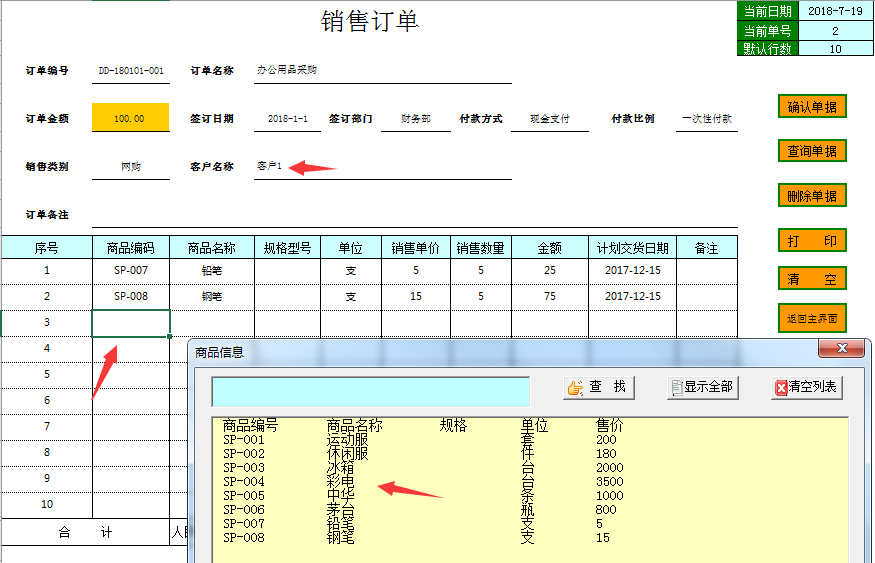Select SP-005 中华 row in list
The image size is (875, 563).
pyautogui.click(x=530, y=495)
